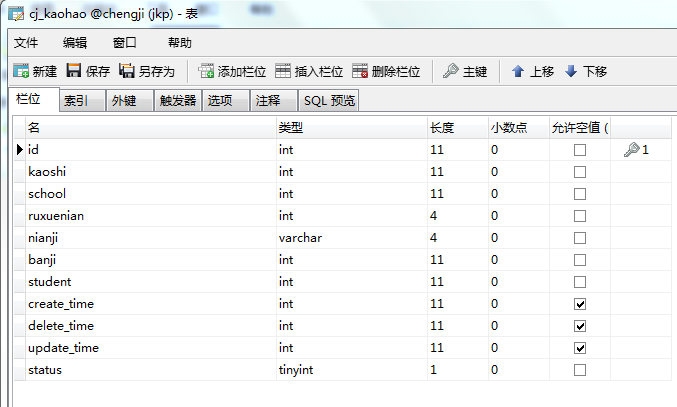Switch to the Comment (注释) tab
This screenshot has width=677, height=407.
(x=274, y=101)
